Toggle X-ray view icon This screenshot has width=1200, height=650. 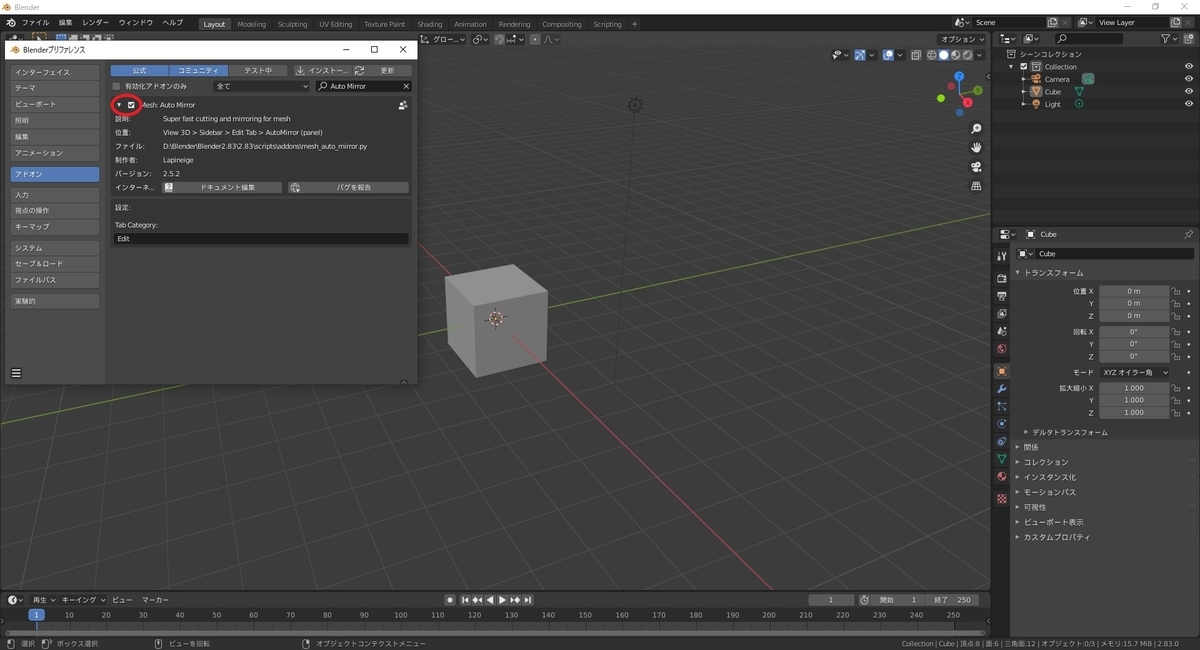pyautogui.click(x=915, y=54)
